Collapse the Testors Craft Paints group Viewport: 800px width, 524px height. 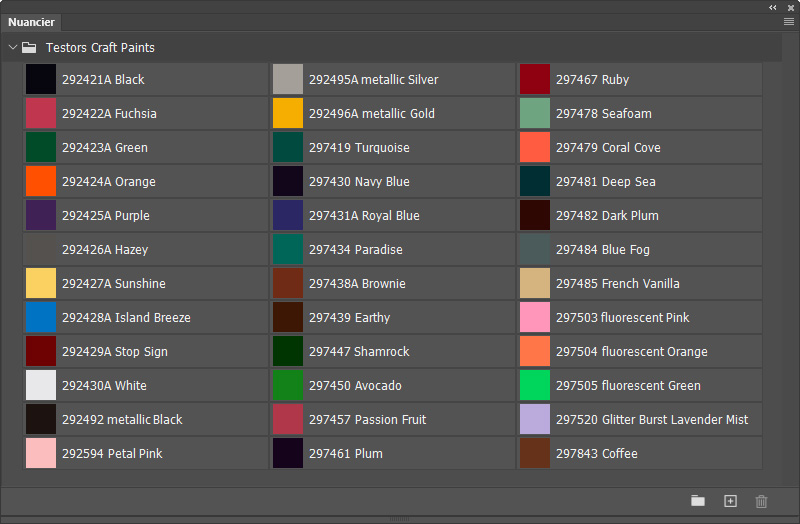13,47
